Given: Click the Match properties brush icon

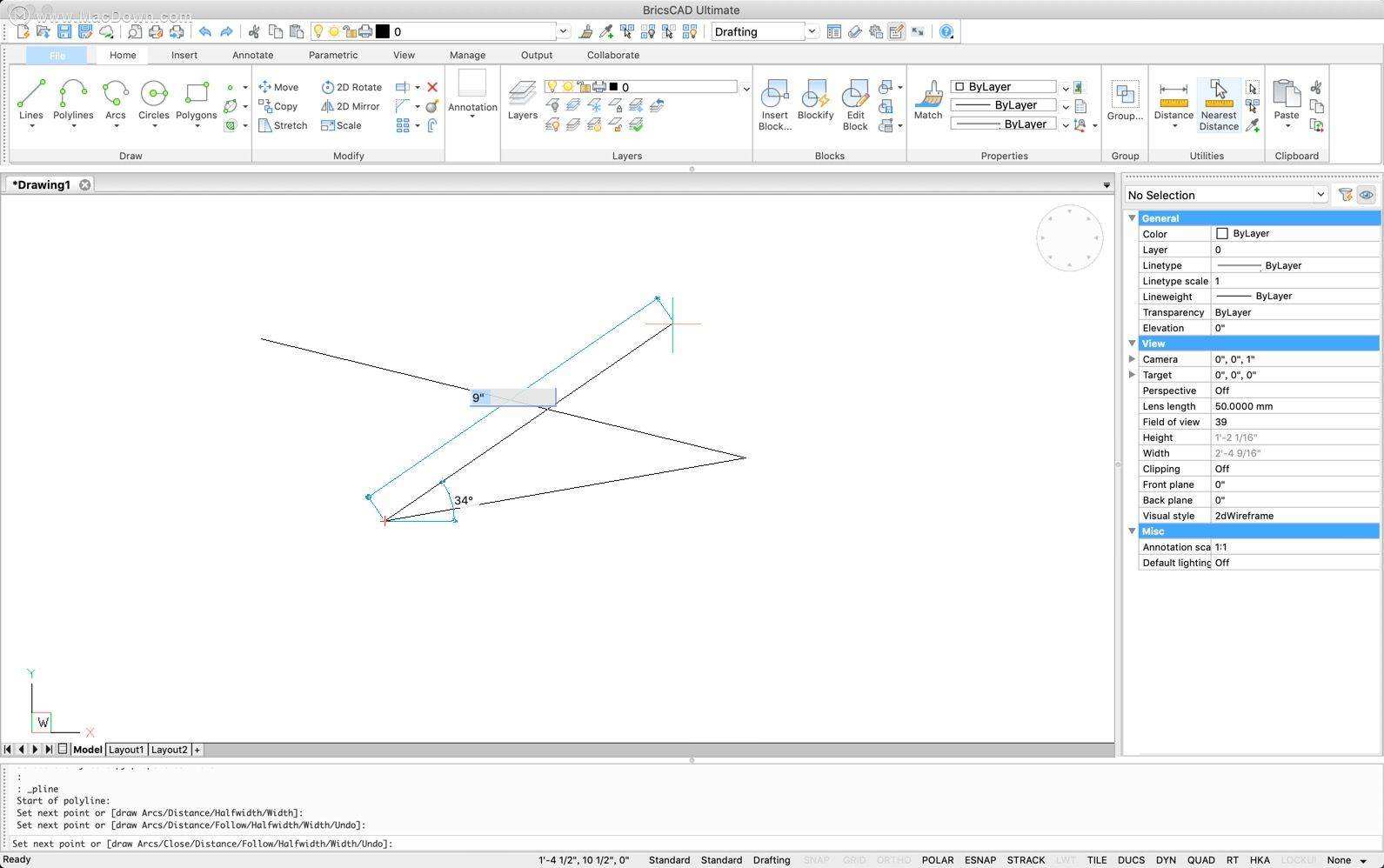Looking at the screenshot, I should (928, 94).
